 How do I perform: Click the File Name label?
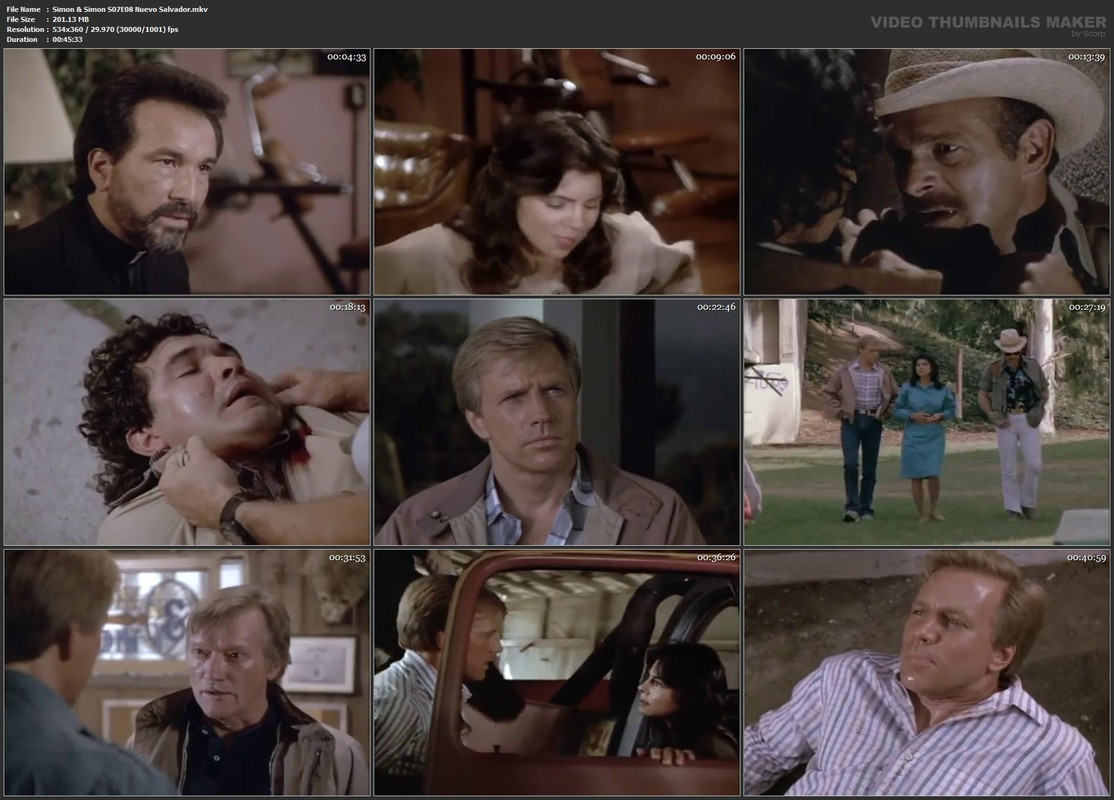(x=23, y=9)
